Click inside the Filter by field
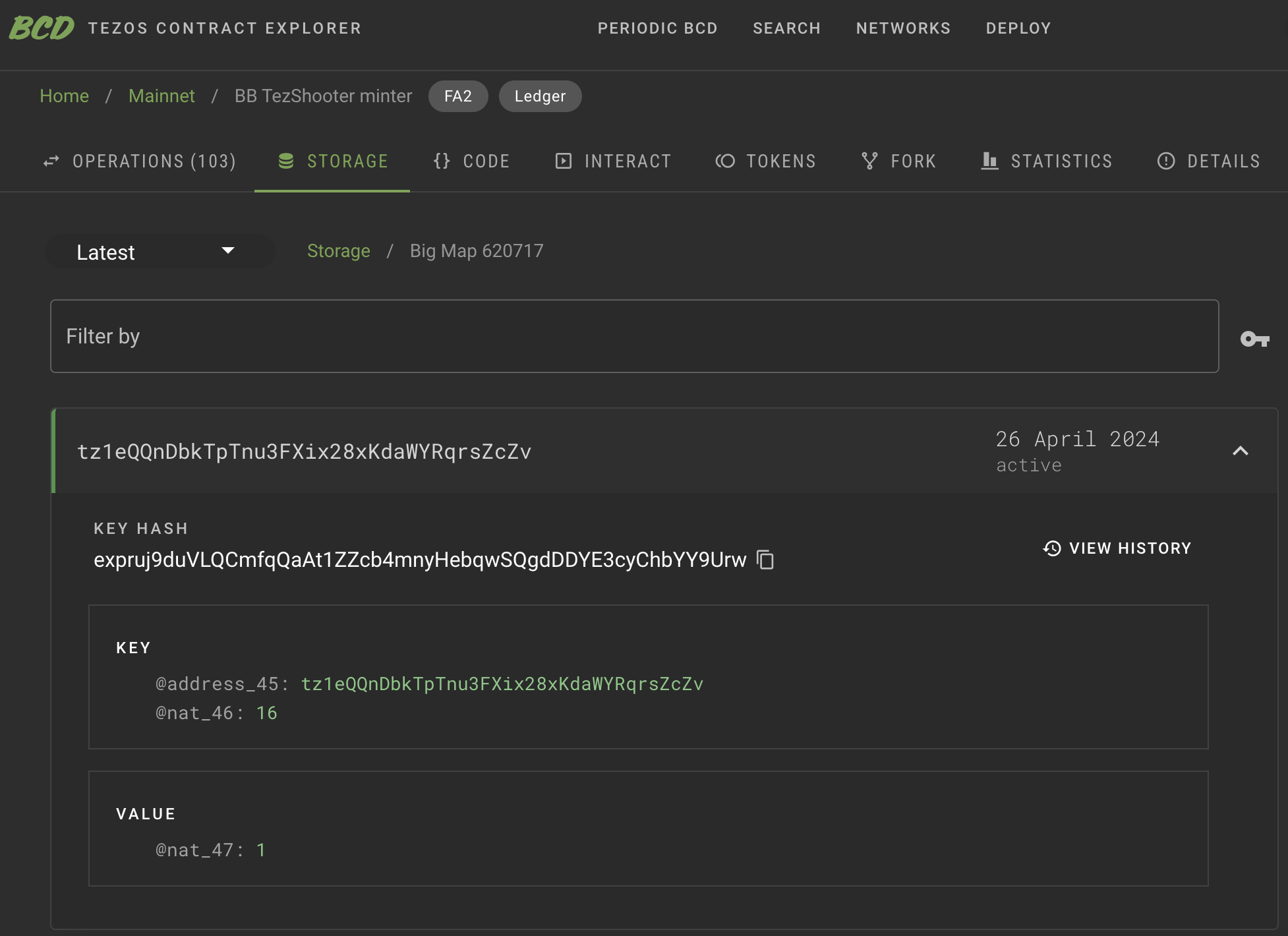The height and width of the screenshot is (936, 1288). coord(330,336)
